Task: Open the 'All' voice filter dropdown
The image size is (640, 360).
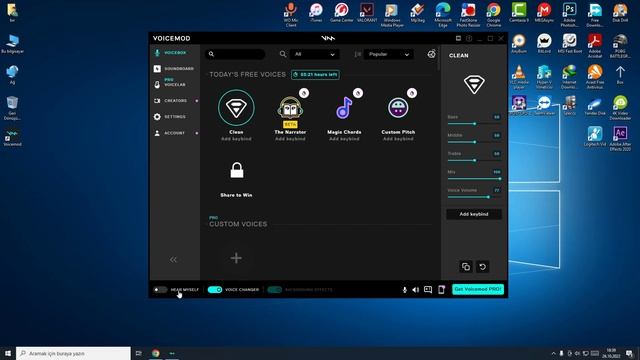Action: (314, 54)
